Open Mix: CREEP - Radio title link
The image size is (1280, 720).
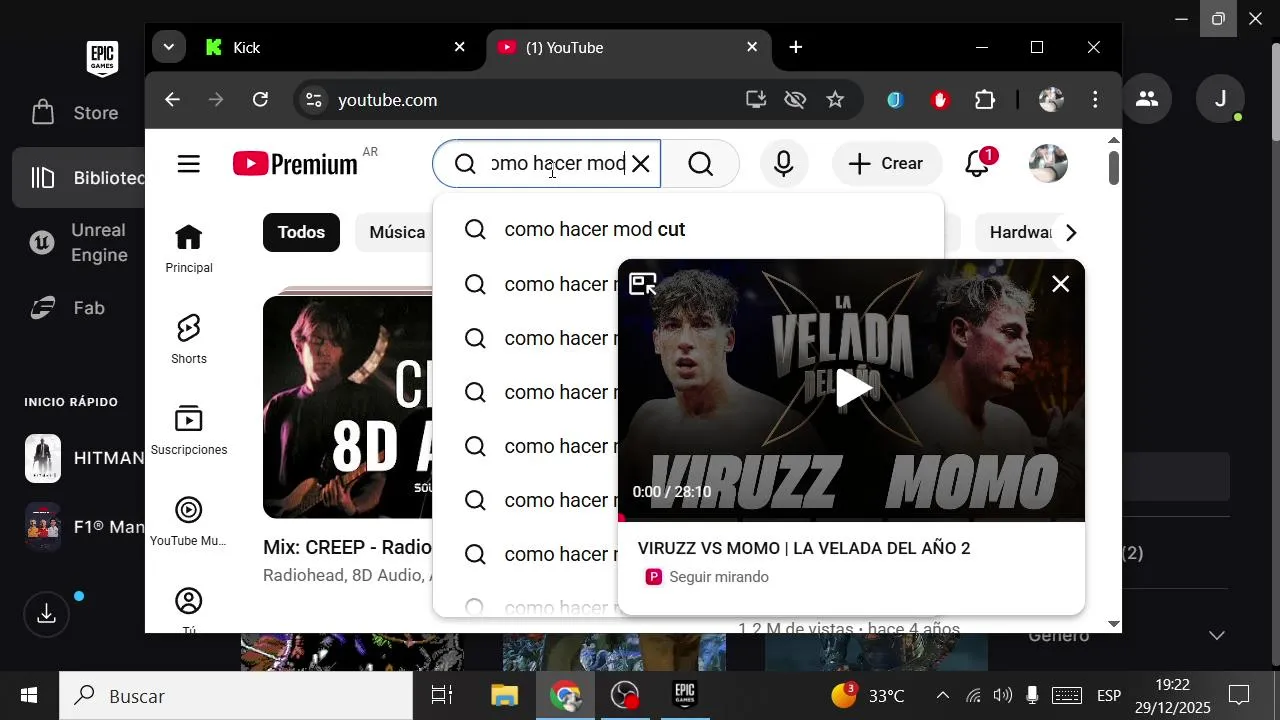(x=348, y=547)
